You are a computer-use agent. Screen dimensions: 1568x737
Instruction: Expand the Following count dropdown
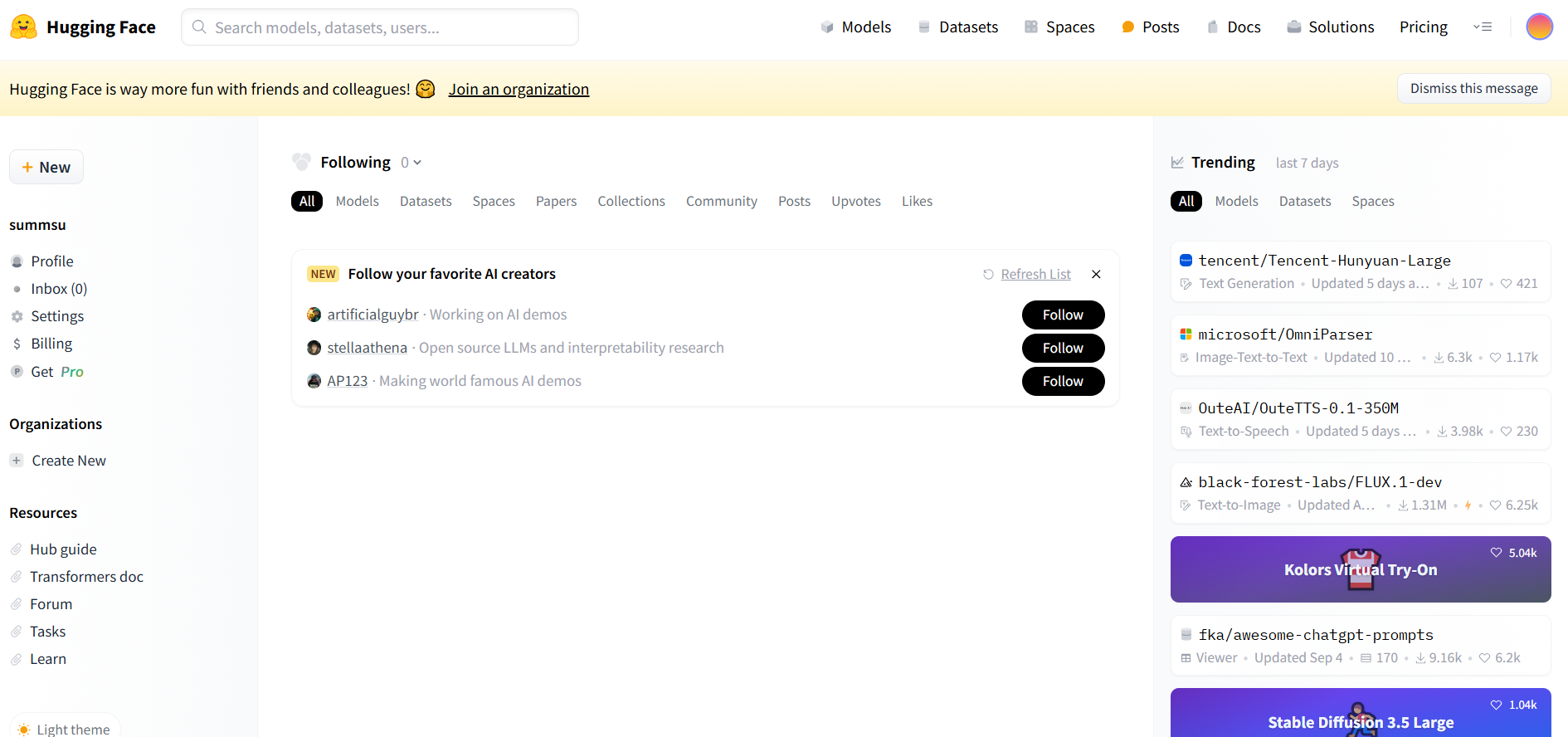411,163
